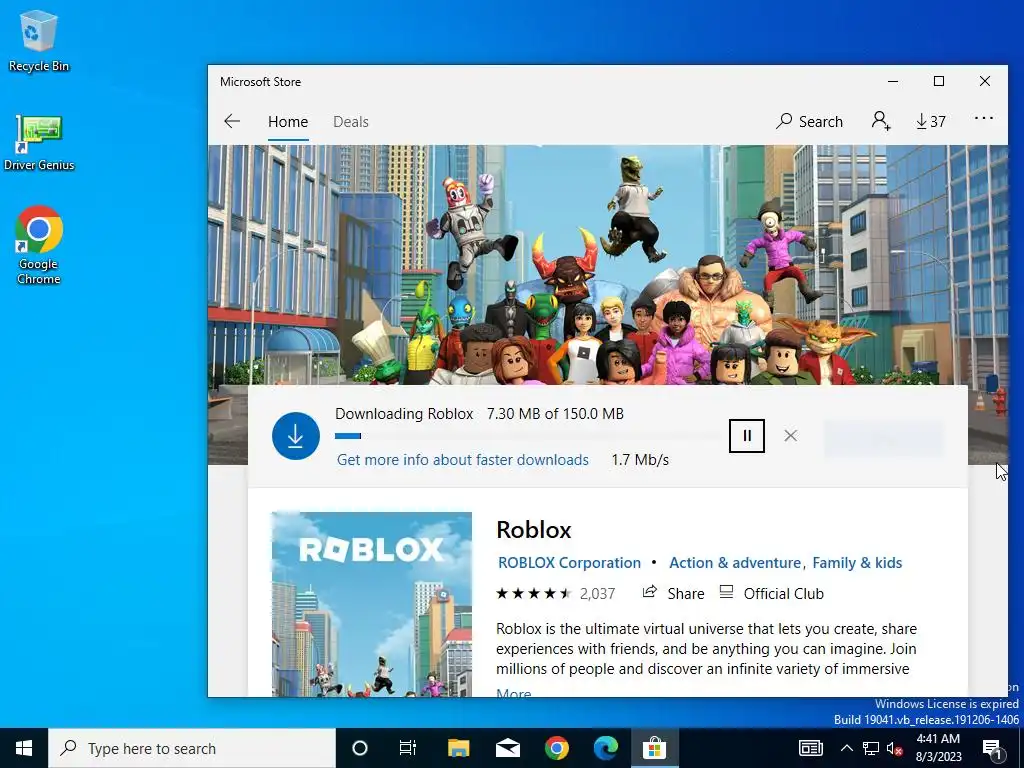
Task: Open the Action & adventure category
Action: (735, 563)
